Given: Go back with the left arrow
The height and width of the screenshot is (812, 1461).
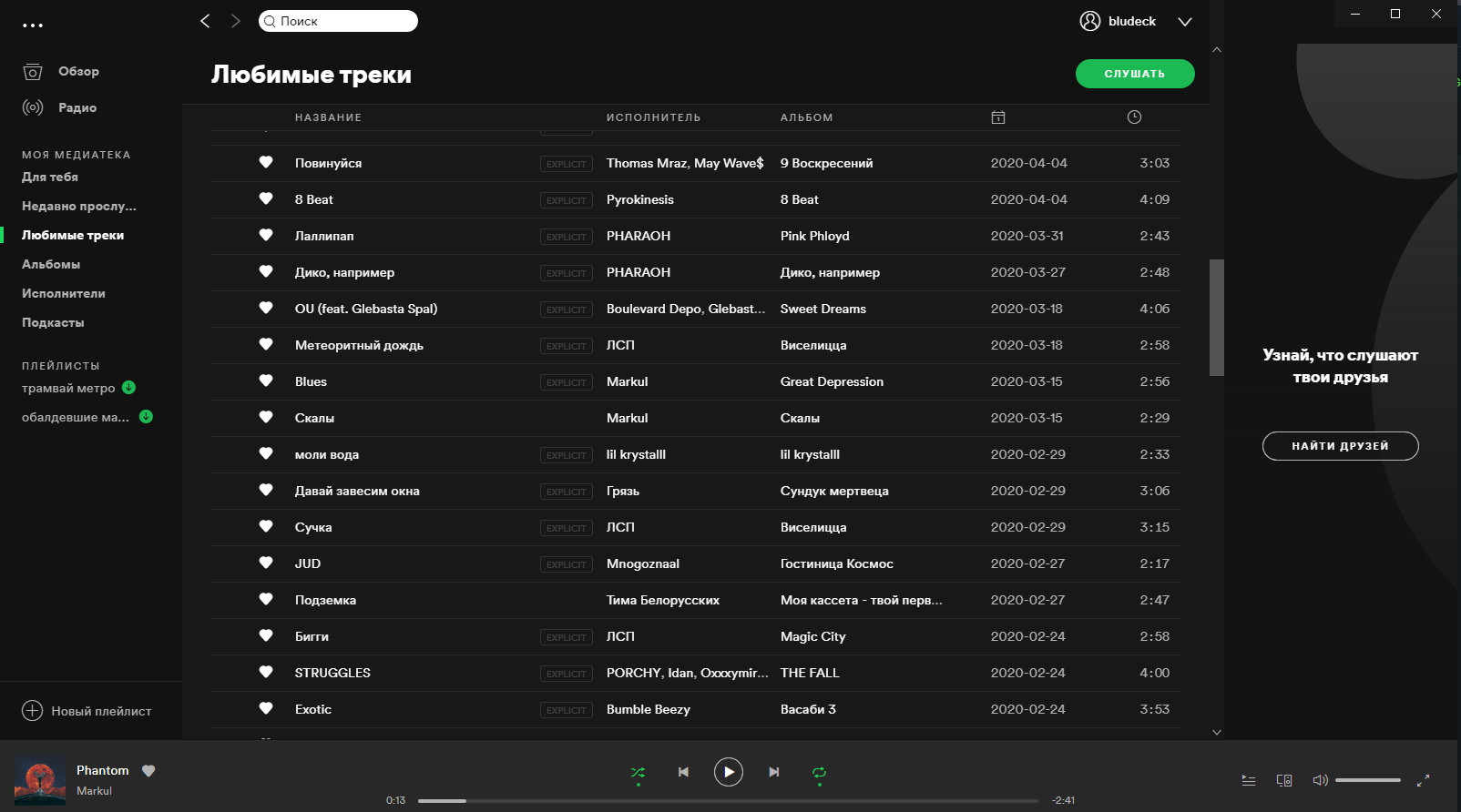Looking at the screenshot, I should coord(205,21).
